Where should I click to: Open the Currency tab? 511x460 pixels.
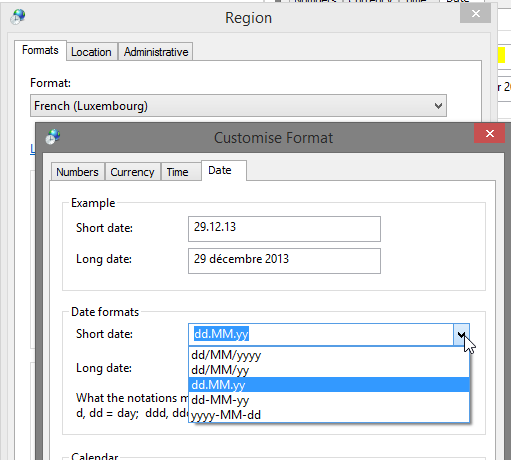(x=132, y=172)
